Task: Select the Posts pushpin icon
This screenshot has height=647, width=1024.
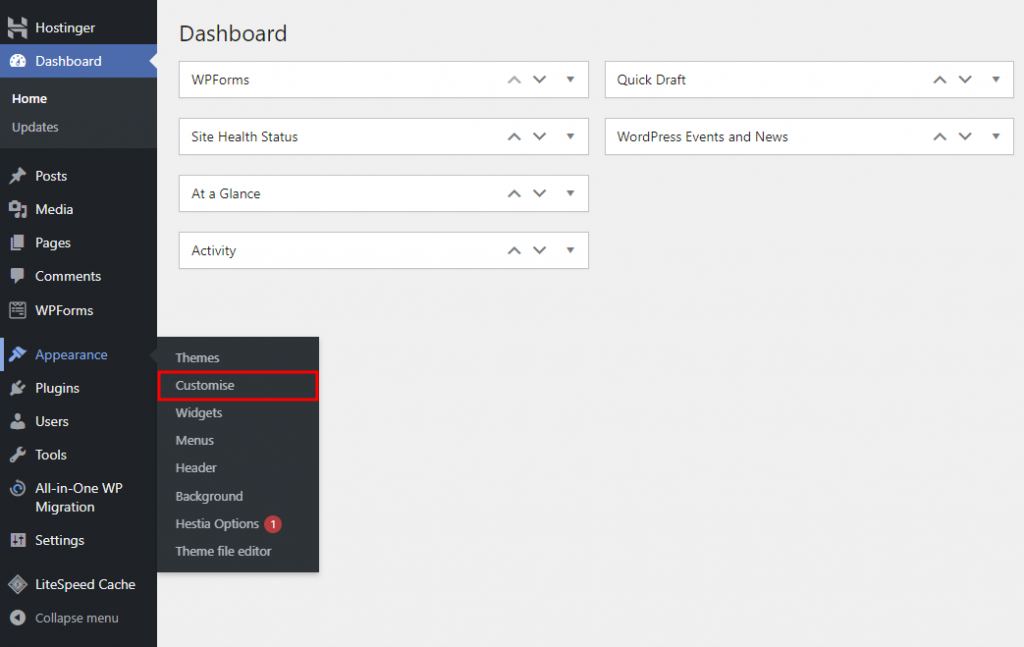Action: [x=17, y=175]
